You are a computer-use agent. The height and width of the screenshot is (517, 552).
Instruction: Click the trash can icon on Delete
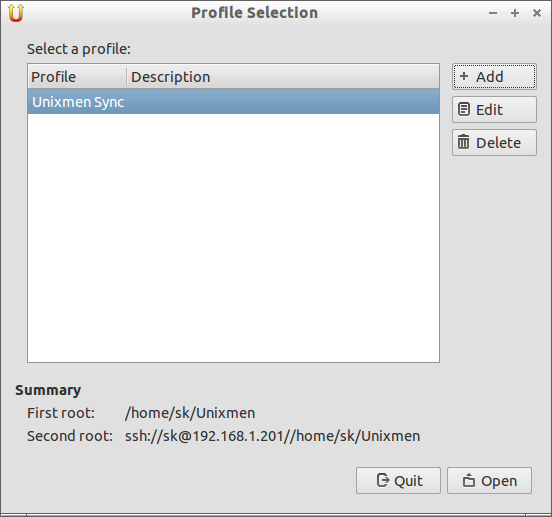point(463,142)
